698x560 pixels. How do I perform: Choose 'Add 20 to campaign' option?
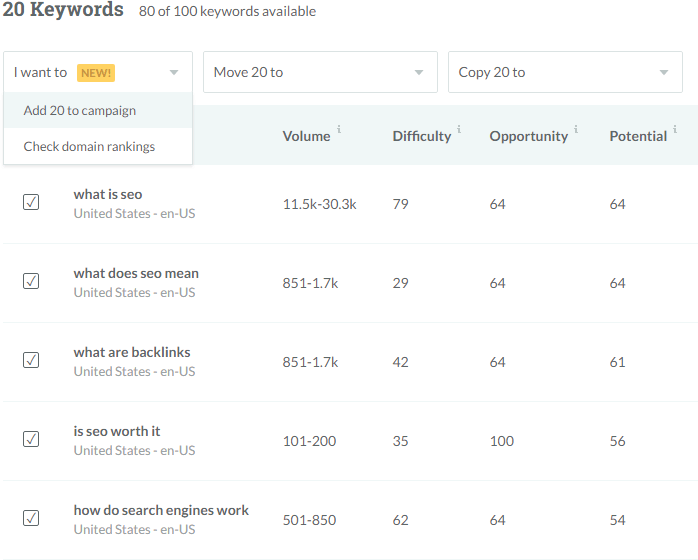pyautogui.click(x=80, y=111)
